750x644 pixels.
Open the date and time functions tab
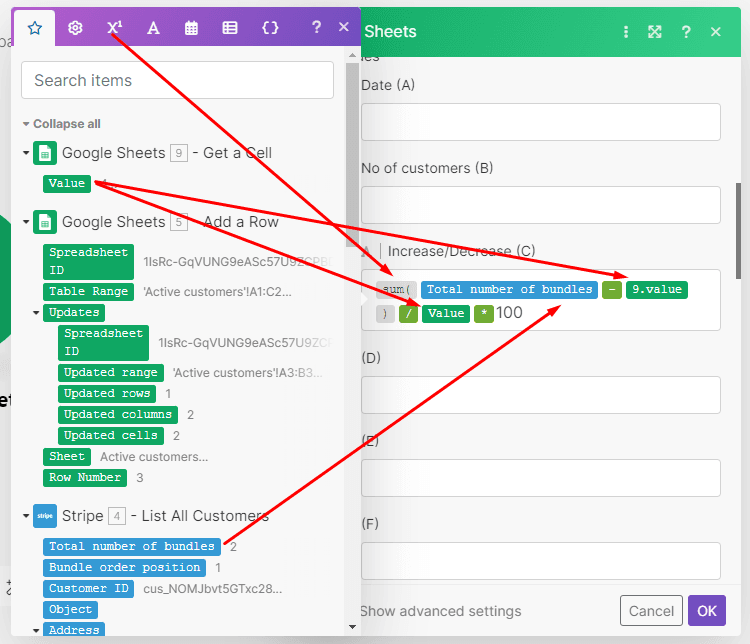(x=191, y=28)
